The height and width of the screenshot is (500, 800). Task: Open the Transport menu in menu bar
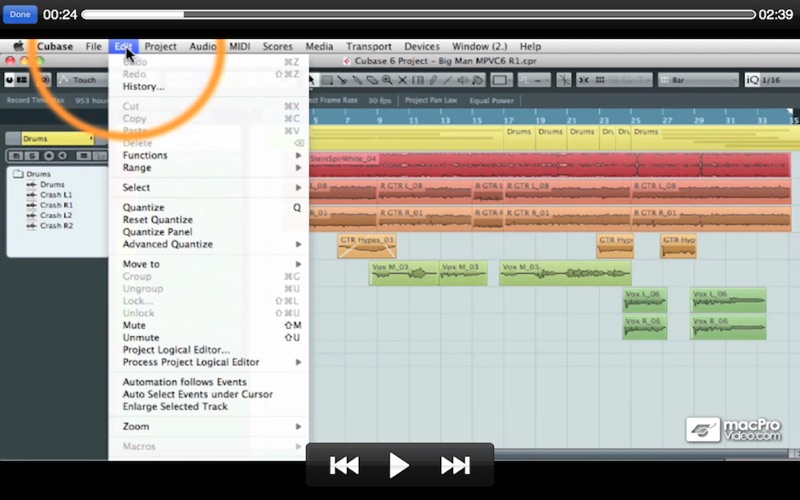[x=369, y=46]
